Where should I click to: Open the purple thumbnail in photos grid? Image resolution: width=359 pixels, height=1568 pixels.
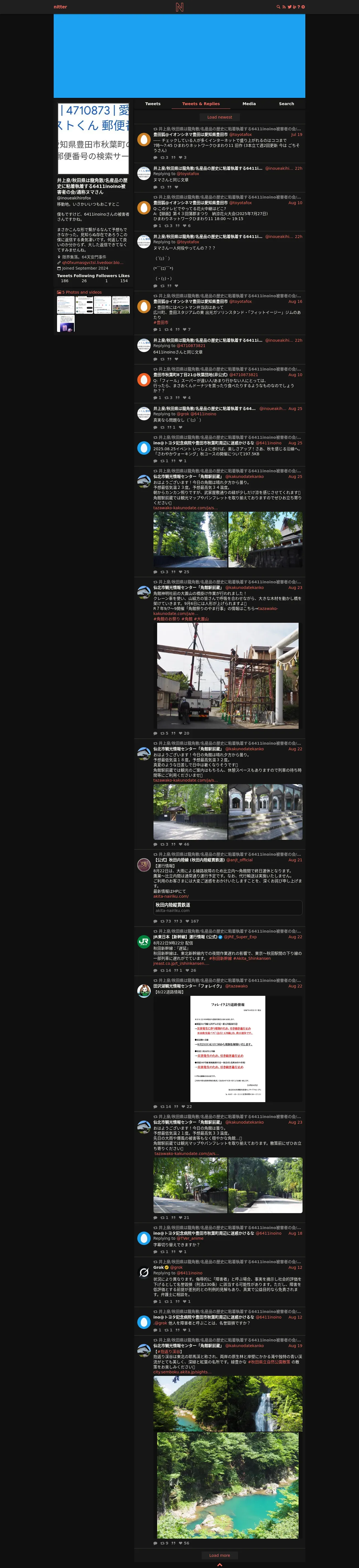(x=66, y=323)
